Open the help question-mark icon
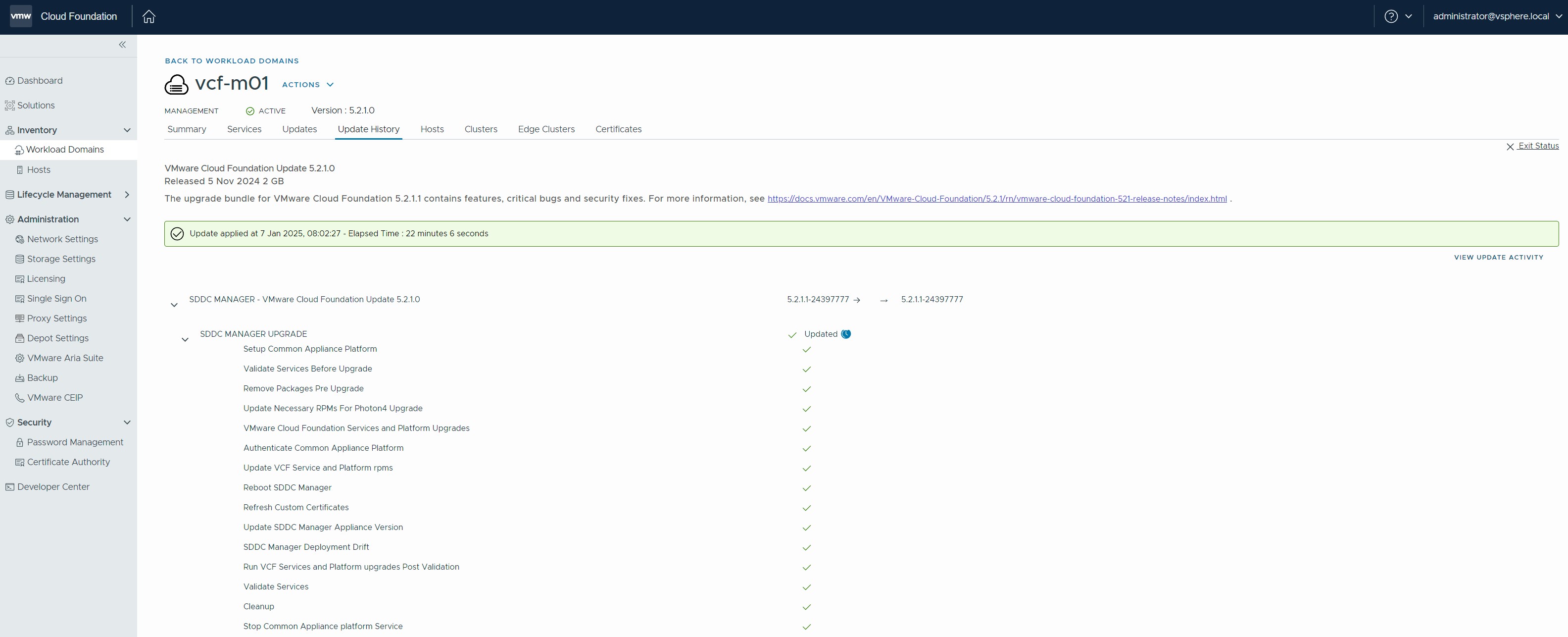The image size is (1568, 637). (x=1391, y=16)
